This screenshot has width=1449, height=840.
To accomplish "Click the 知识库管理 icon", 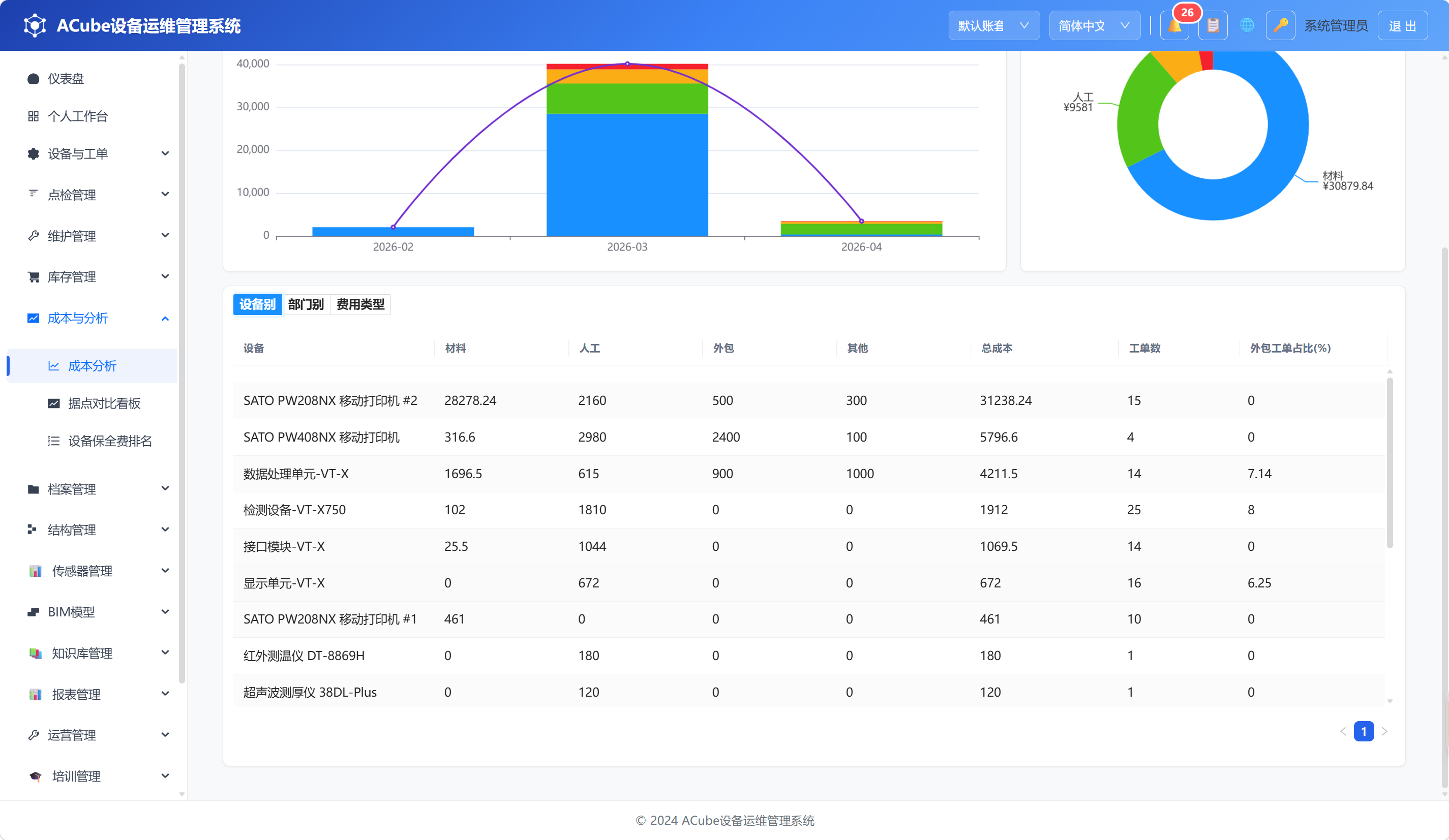I will pos(35,654).
